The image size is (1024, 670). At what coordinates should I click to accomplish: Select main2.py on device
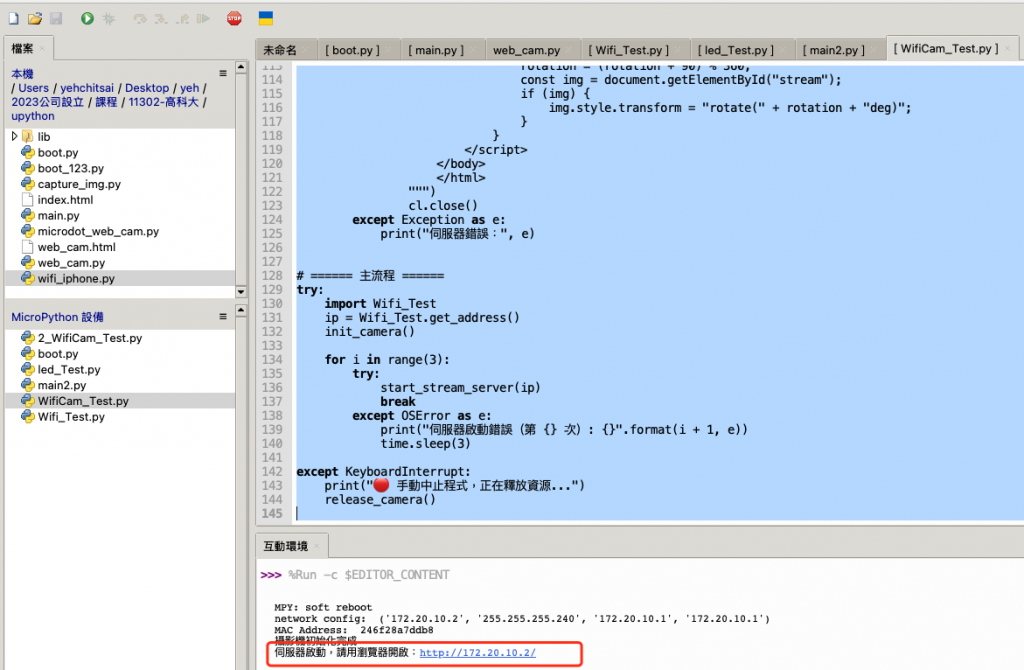pyautogui.click(x=61, y=385)
